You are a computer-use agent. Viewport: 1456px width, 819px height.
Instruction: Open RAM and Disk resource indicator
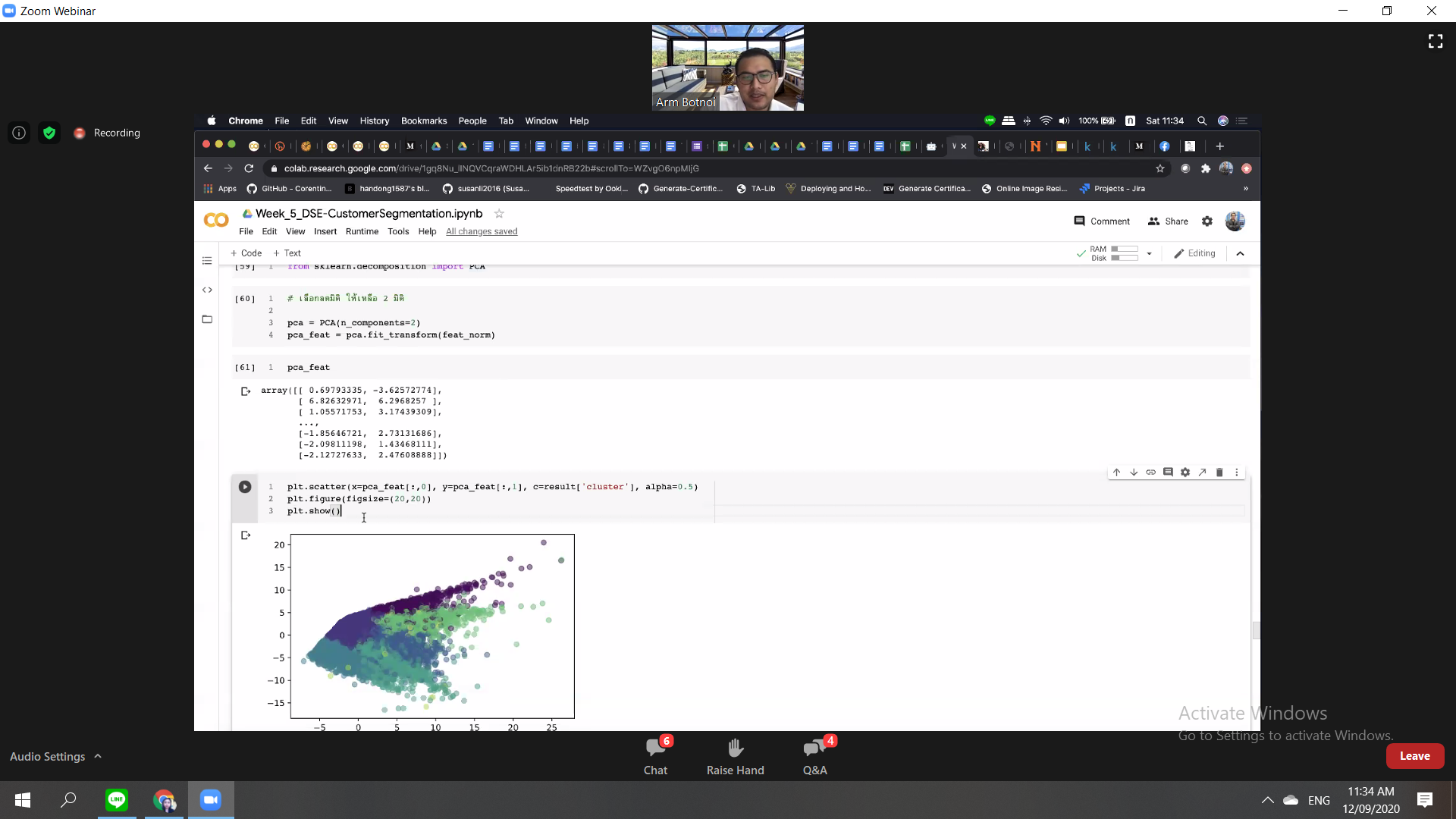click(x=1114, y=253)
